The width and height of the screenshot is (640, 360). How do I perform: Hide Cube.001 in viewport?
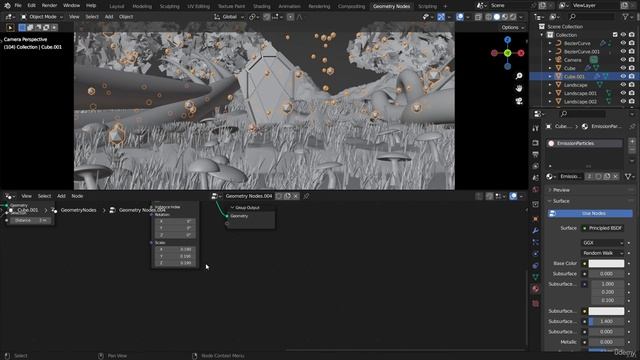point(623,76)
